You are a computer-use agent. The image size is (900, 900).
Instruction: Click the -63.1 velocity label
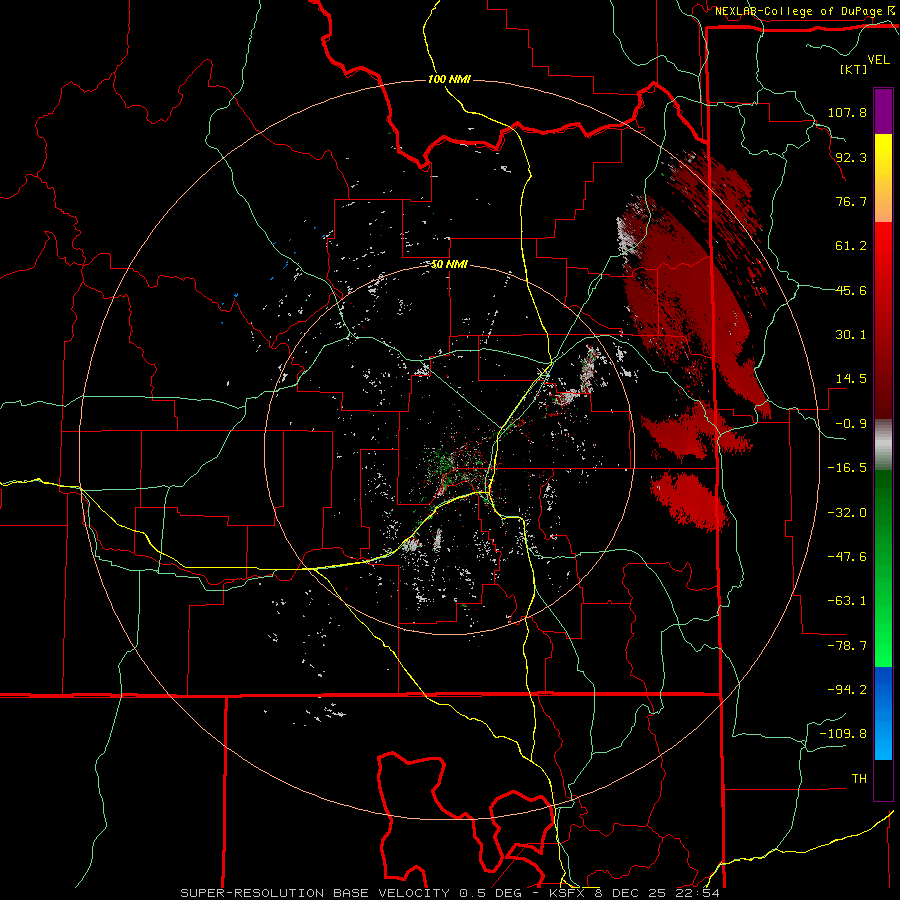tap(847, 601)
